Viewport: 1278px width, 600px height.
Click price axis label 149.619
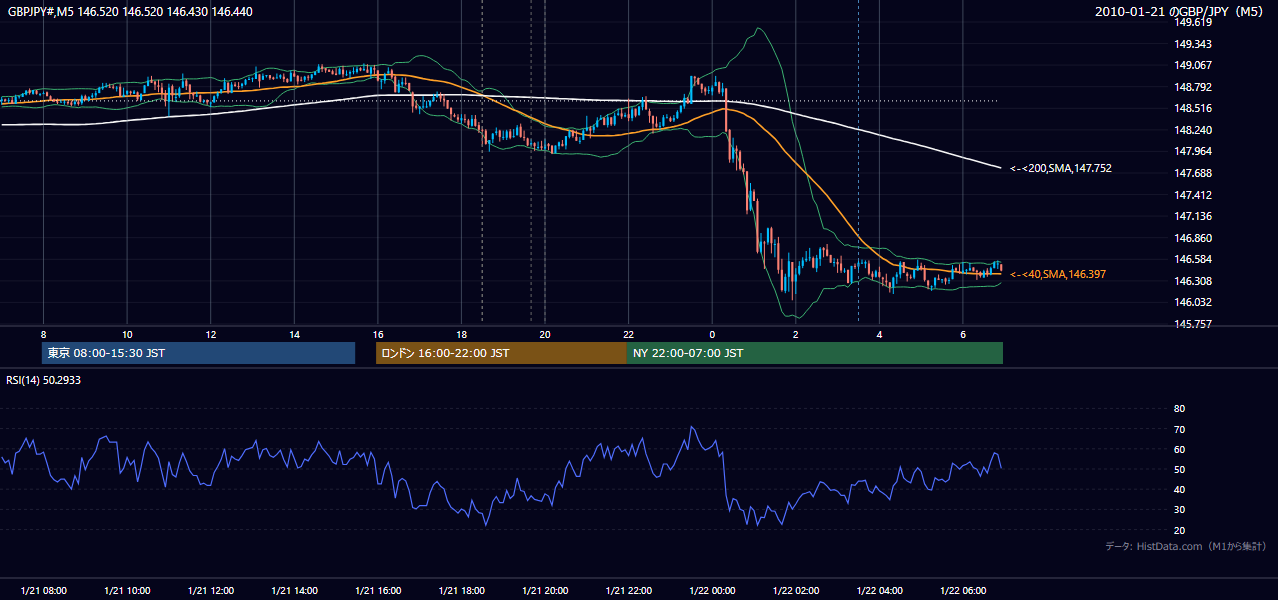point(1194,22)
